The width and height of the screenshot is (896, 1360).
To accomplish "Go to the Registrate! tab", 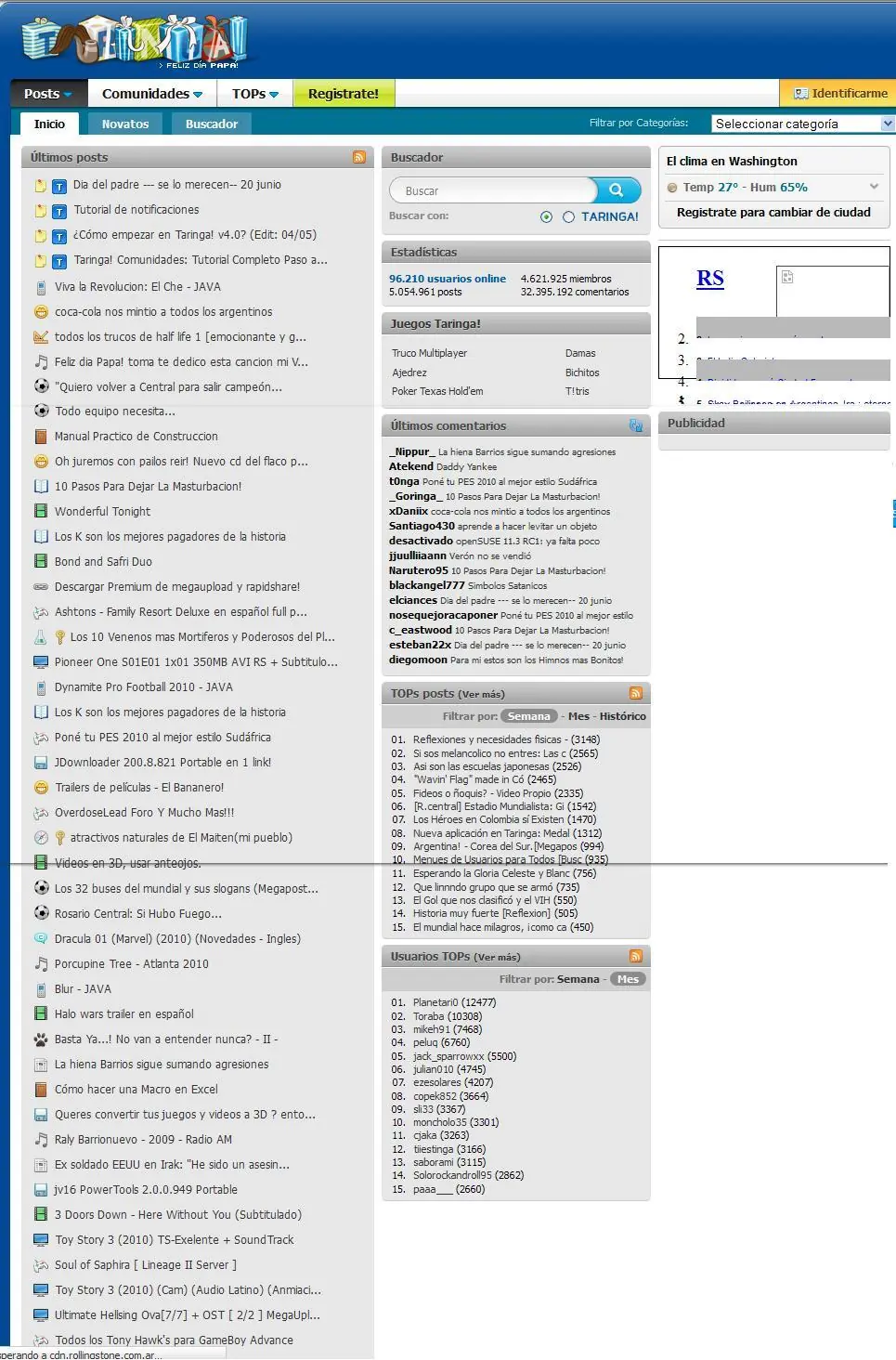I will (x=344, y=94).
